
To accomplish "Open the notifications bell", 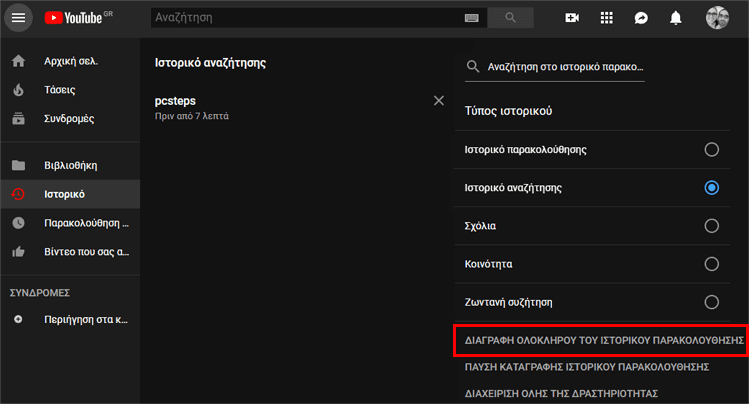I will coord(675,18).
